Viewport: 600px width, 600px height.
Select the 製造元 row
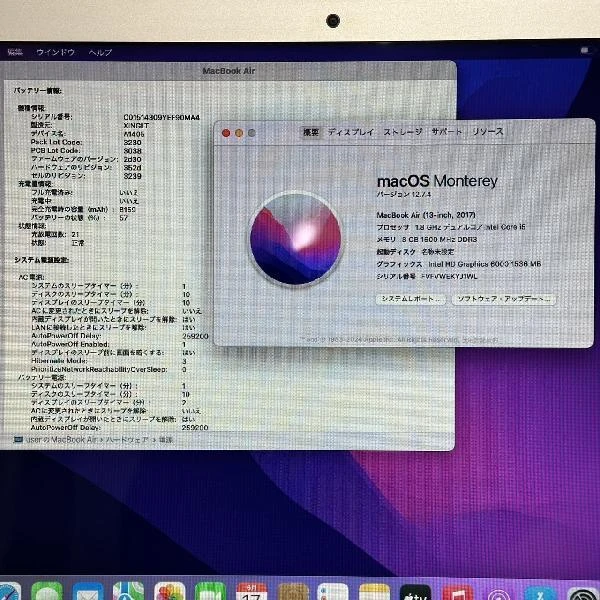pyautogui.click(x=90, y=126)
